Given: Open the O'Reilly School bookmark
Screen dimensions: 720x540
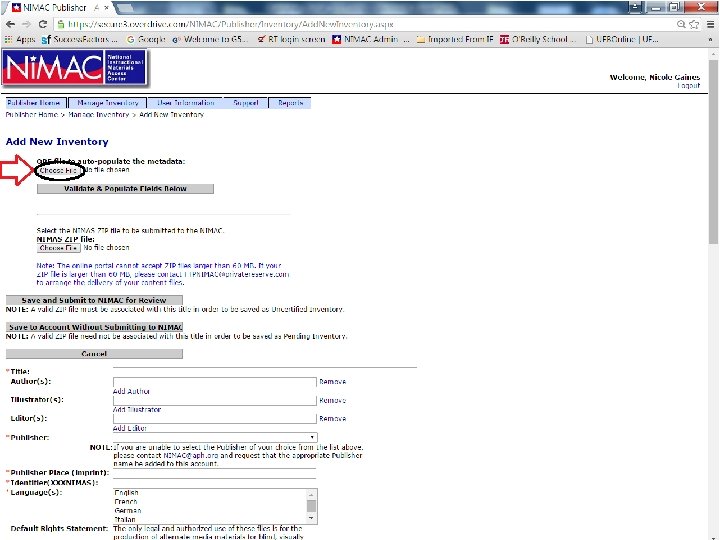Looking at the screenshot, I should (x=538, y=39).
